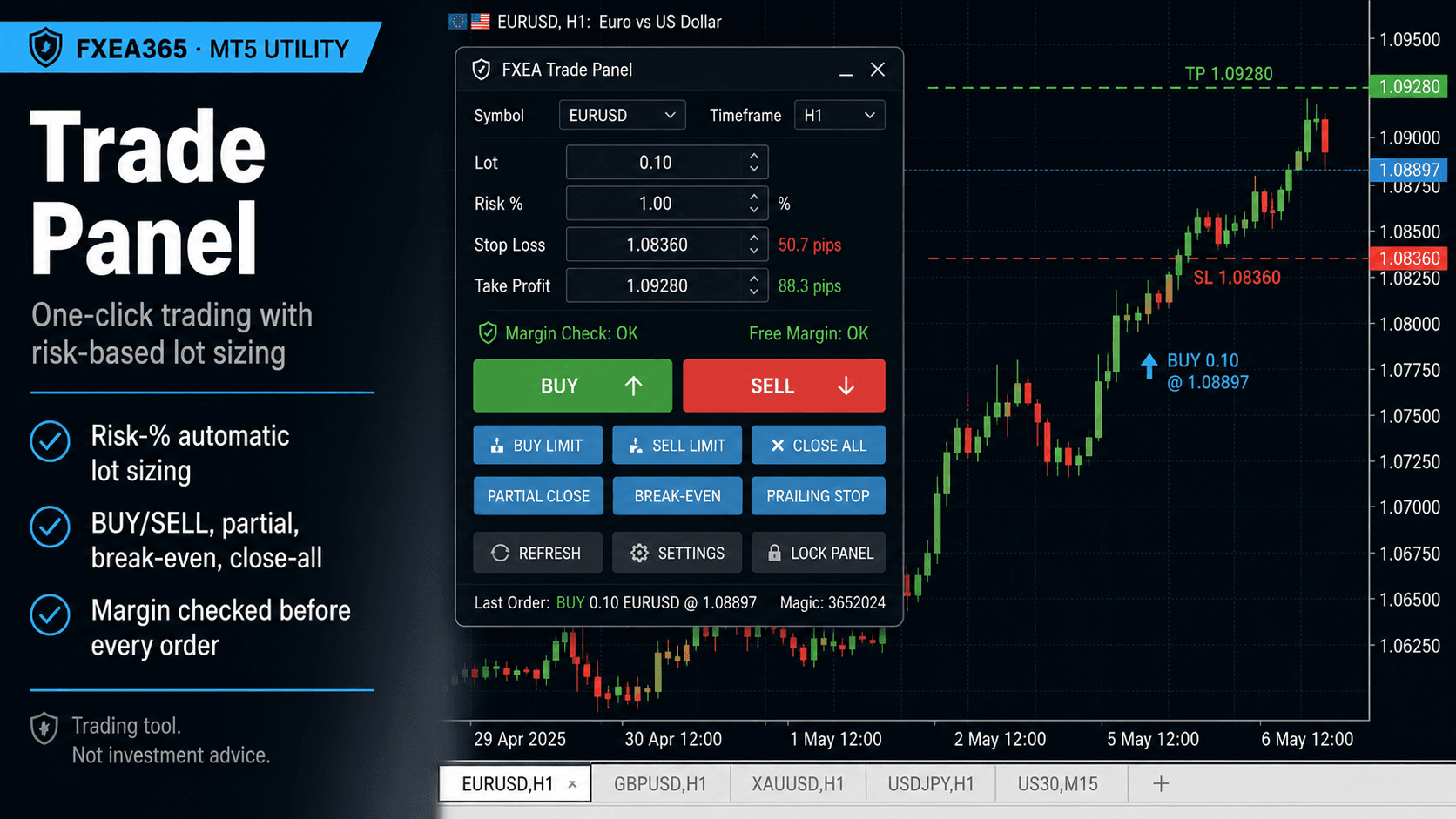Increase Risk % with the up arrow
The height and width of the screenshot is (819, 1456).
pos(754,197)
